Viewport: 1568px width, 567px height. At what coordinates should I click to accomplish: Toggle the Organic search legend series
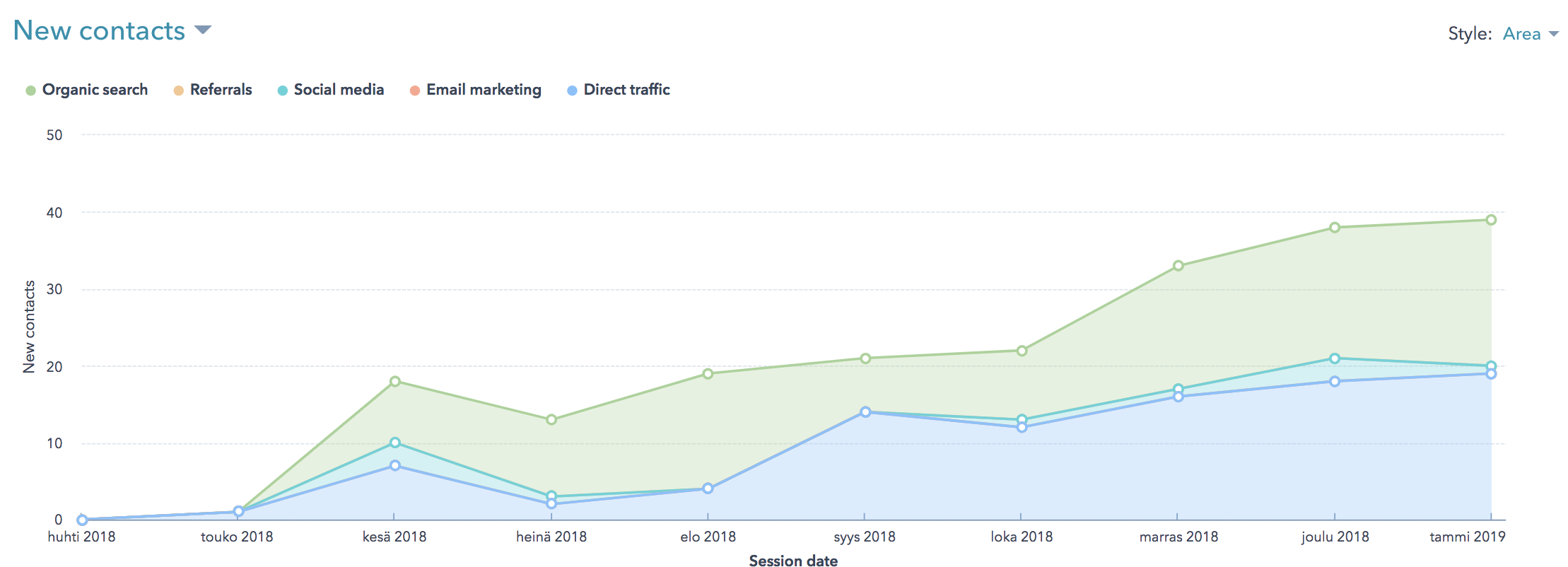(x=87, y=90)
